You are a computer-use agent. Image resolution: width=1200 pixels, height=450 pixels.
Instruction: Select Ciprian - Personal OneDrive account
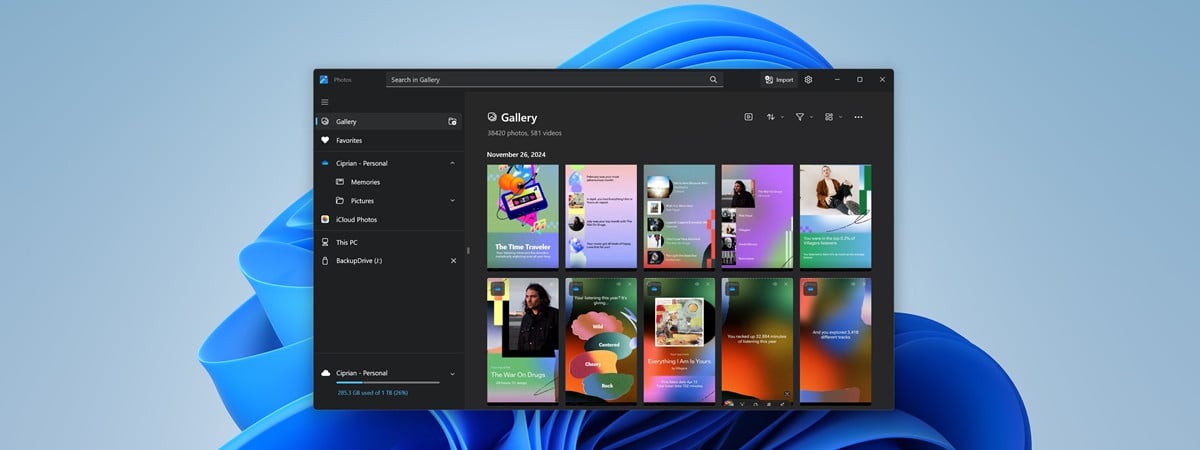(x=389, y=163)
